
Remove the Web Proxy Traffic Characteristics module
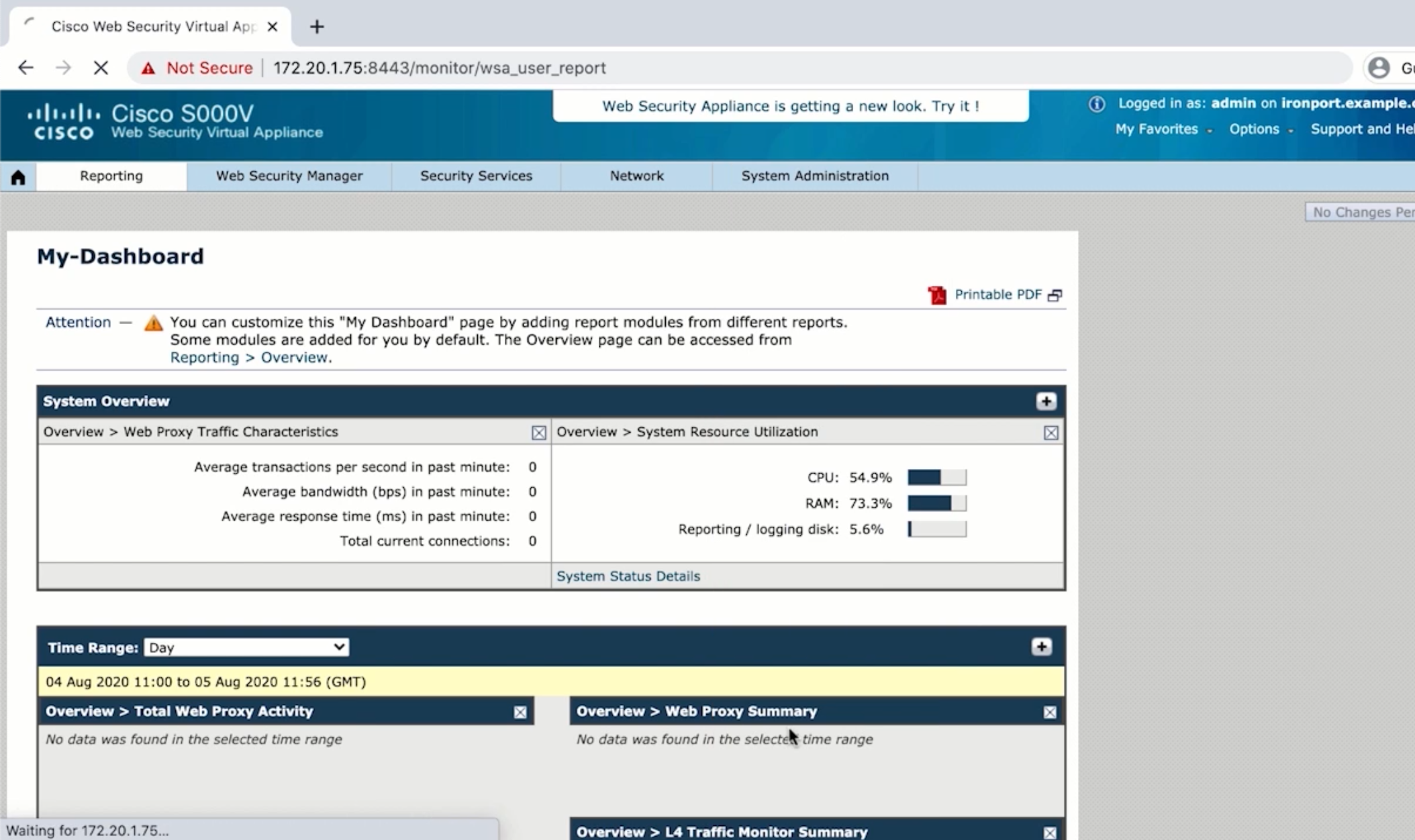[x=538, y=433]
